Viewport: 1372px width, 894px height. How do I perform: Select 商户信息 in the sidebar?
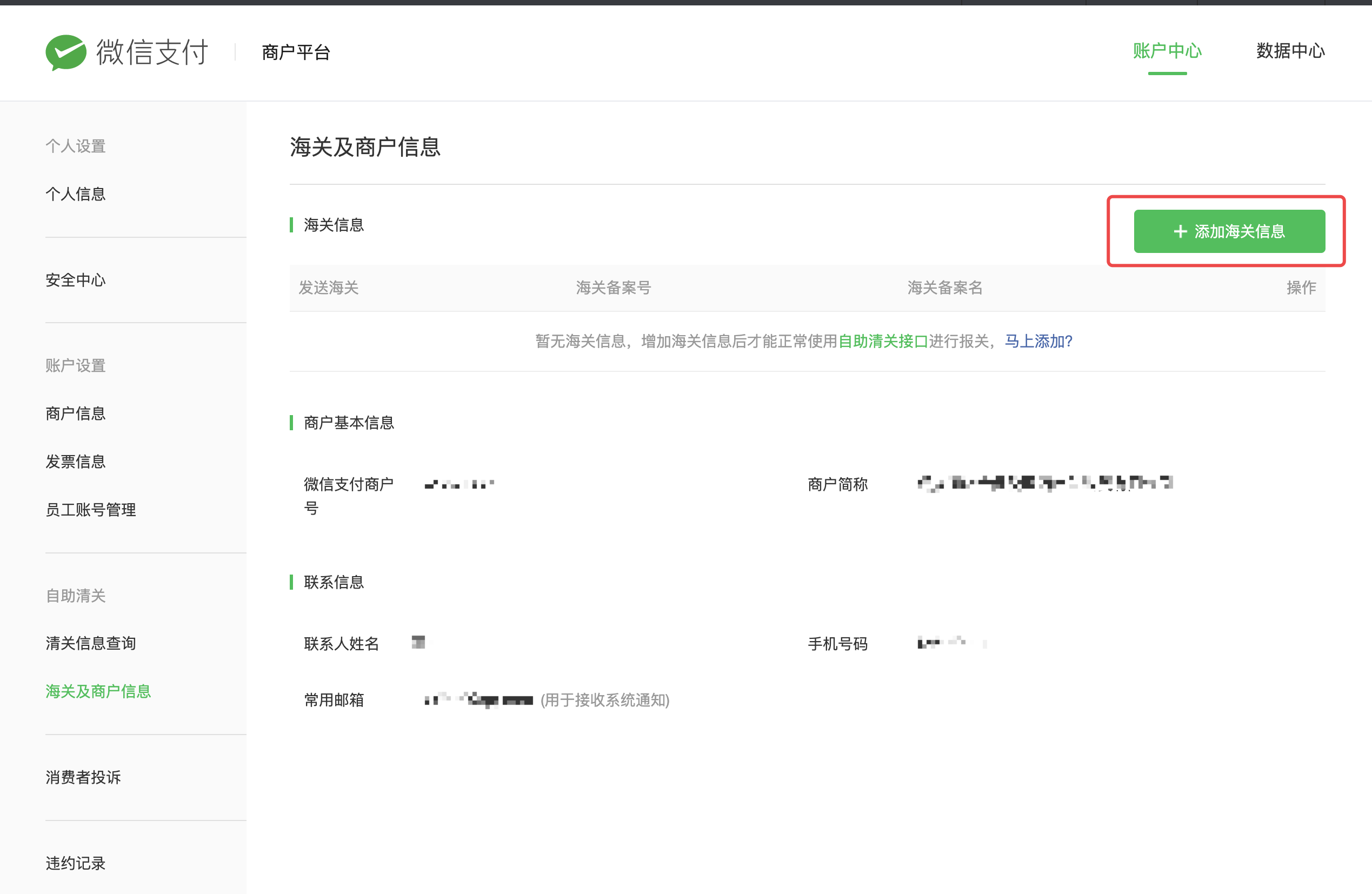point(76,413)
